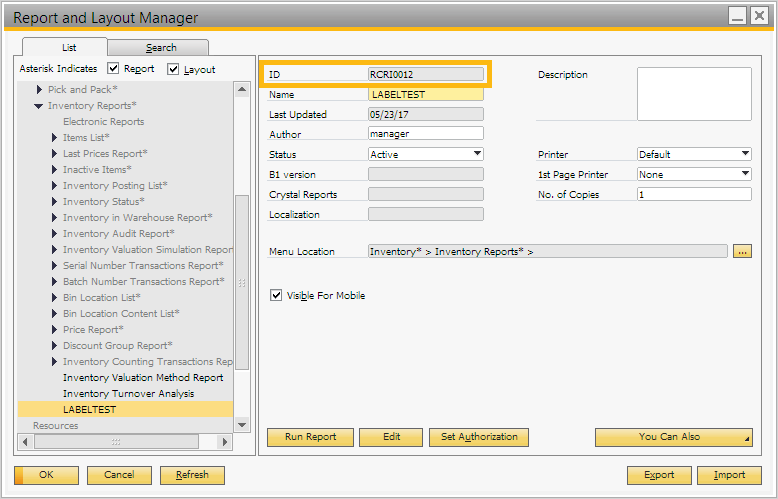Click the Set Authorization button

click(x=479, y=437)
